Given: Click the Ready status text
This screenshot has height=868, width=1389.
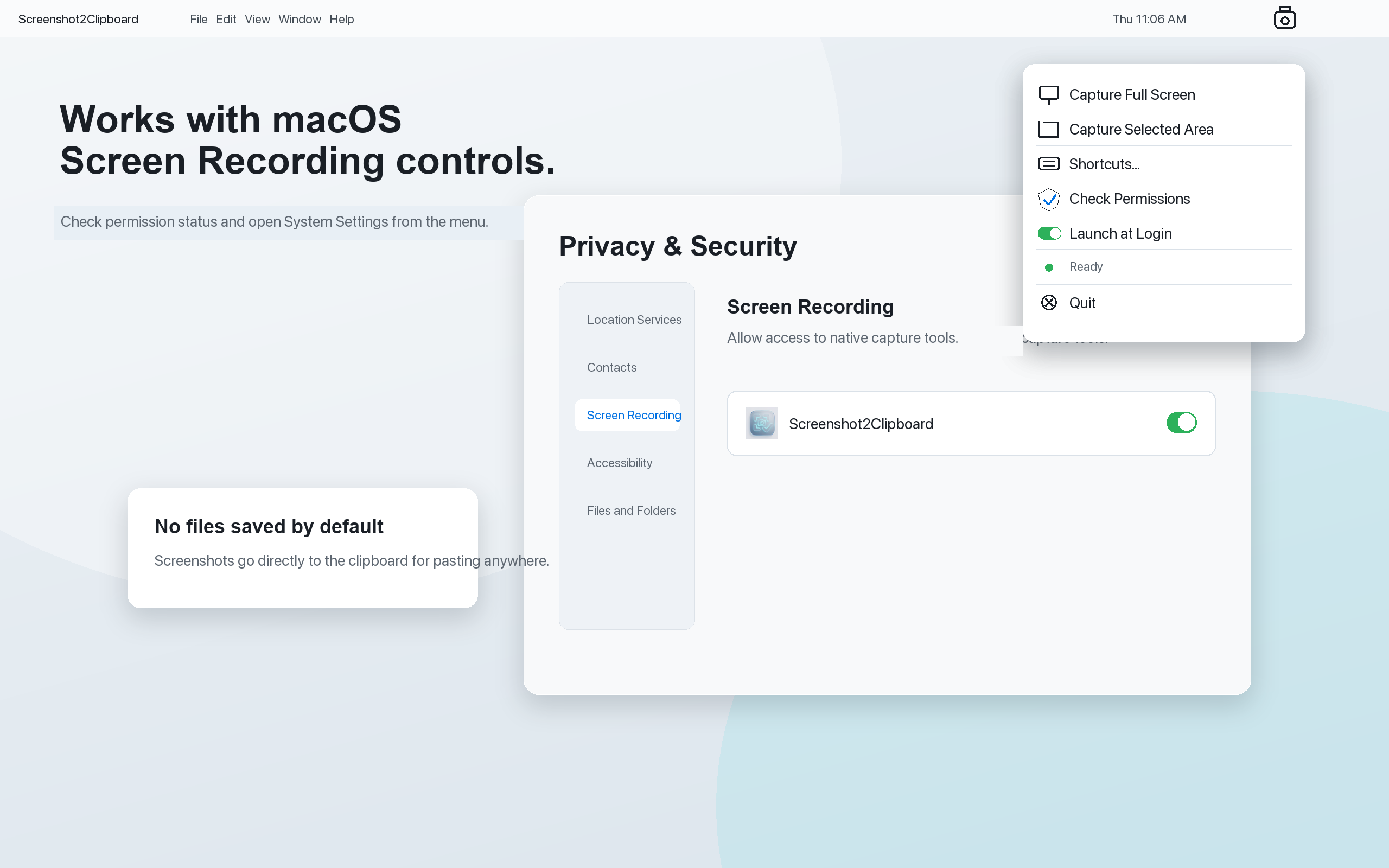Looking at the screenshot, I should pyautogui.click(x=1085, y=266).
